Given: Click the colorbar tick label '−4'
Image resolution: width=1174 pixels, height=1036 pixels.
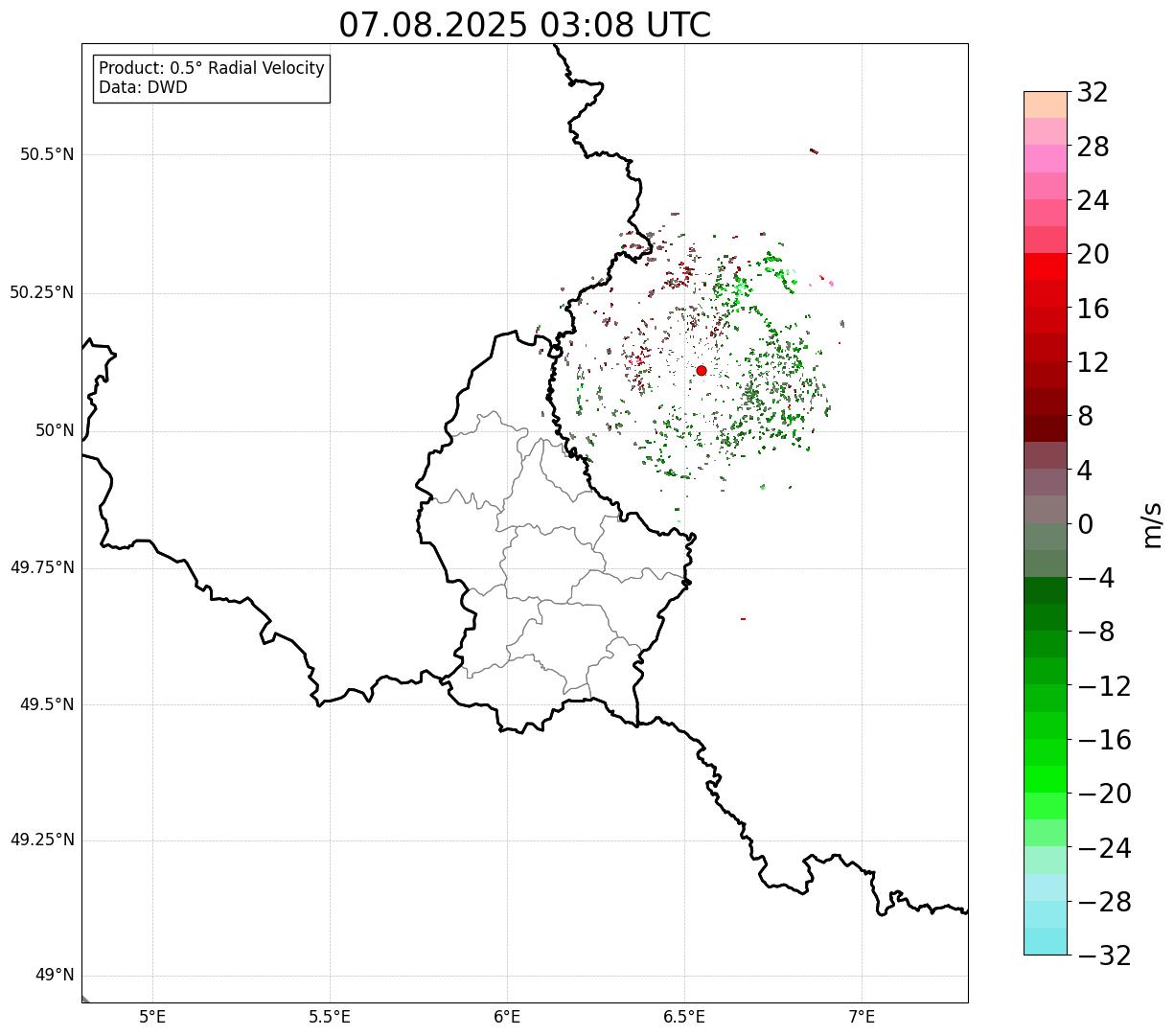Looking at the screenshot, I should (x=1095, y=579).
